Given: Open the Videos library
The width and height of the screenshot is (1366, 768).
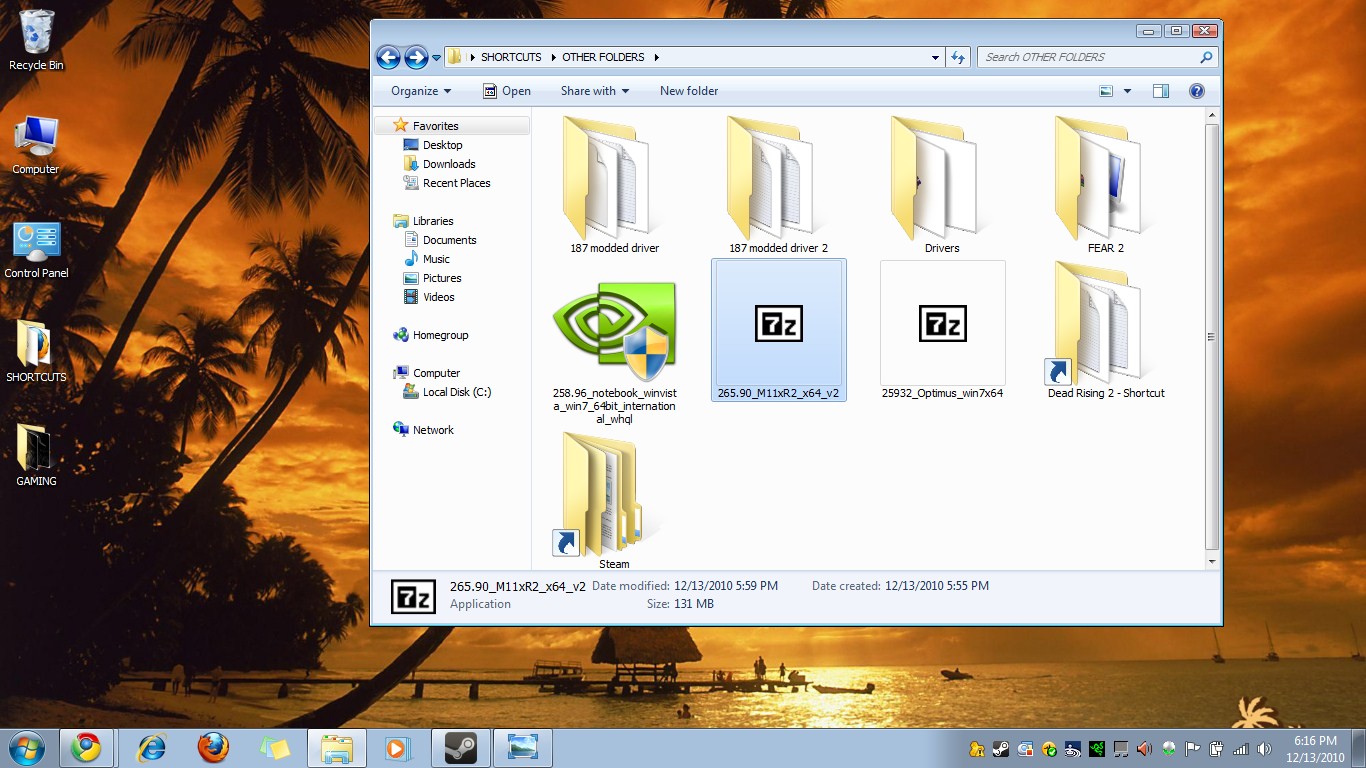Looking at the screenshot, I should (429, 297).
